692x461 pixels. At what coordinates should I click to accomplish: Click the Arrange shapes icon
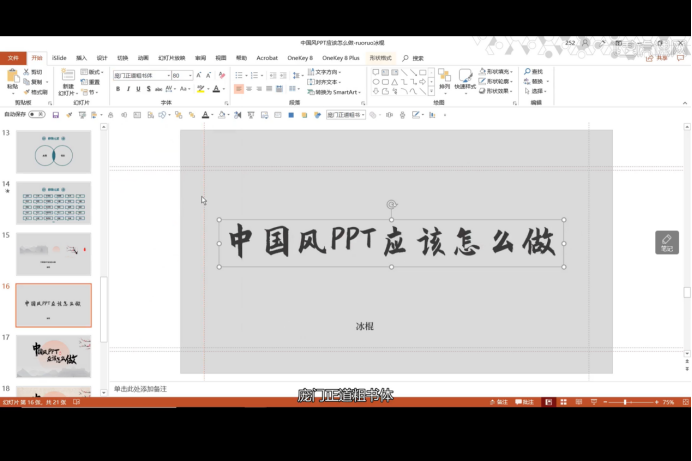tap(444, 75)
